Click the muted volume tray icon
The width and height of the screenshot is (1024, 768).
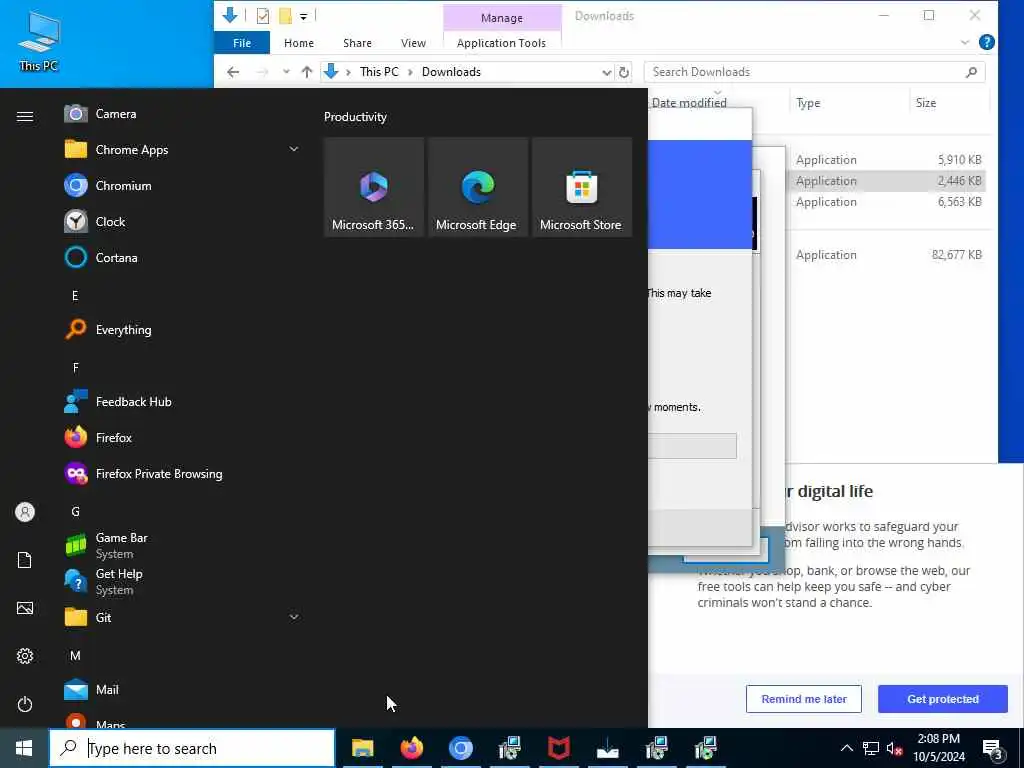[x=894, y=748]
